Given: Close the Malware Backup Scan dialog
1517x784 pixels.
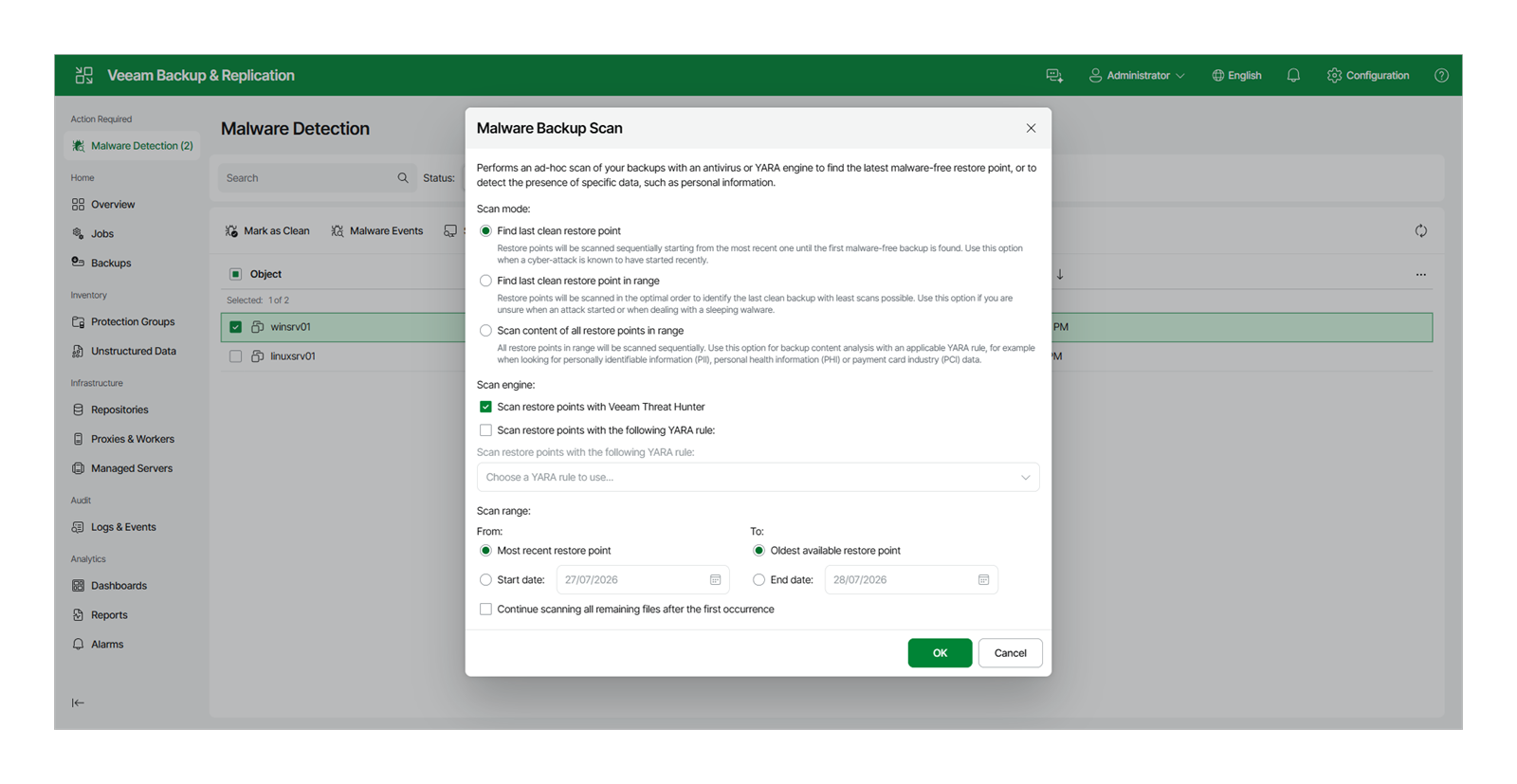Looking at the screenshot, I should click(1031, 128).
